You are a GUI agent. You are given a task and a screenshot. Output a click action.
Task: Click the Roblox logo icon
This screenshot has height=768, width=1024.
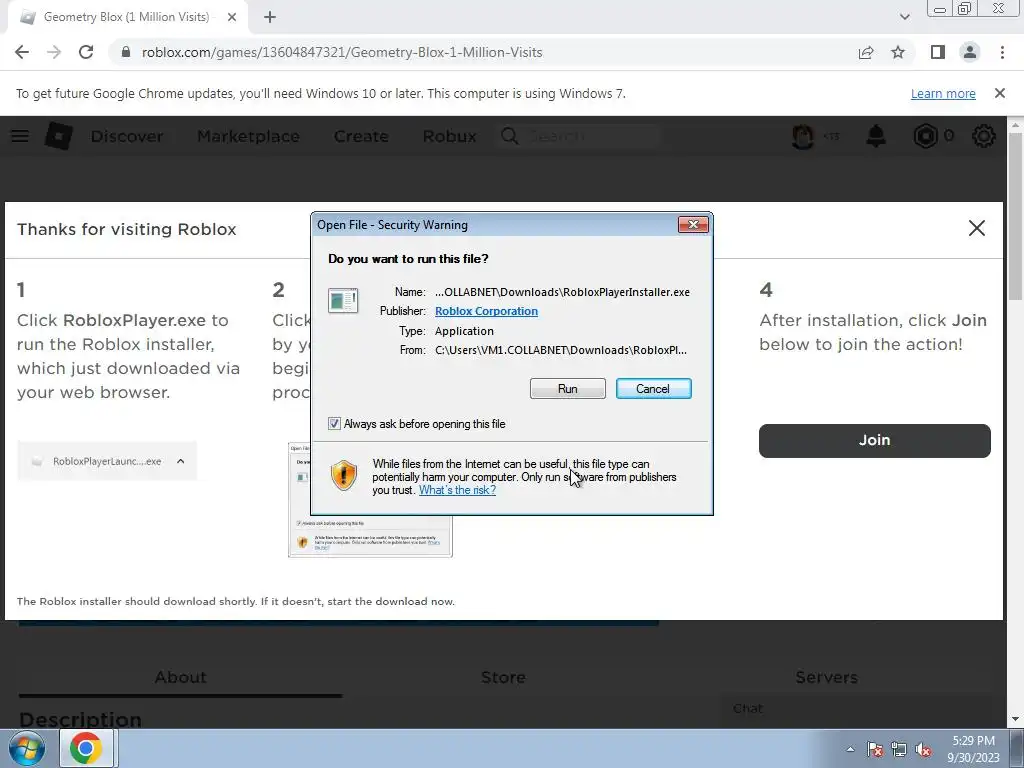pos(58,136)
